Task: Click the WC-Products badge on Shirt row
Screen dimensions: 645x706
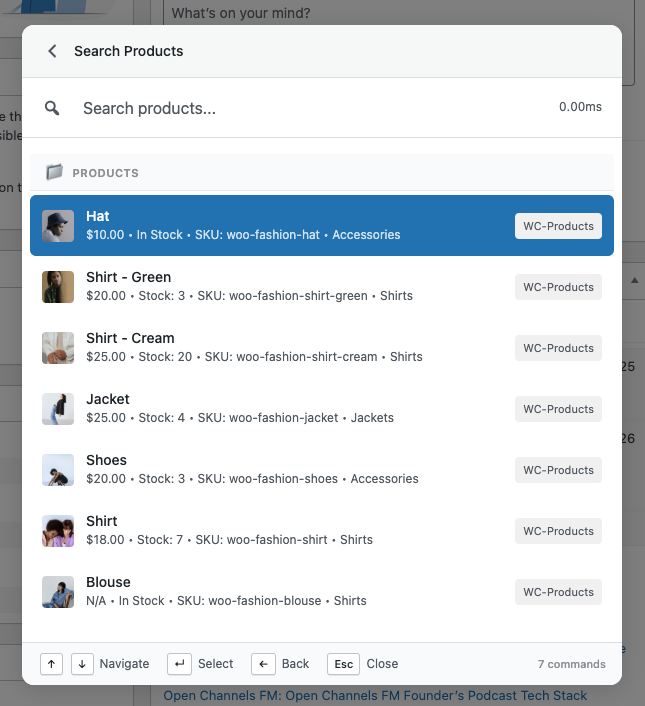Action: [558, 531]
